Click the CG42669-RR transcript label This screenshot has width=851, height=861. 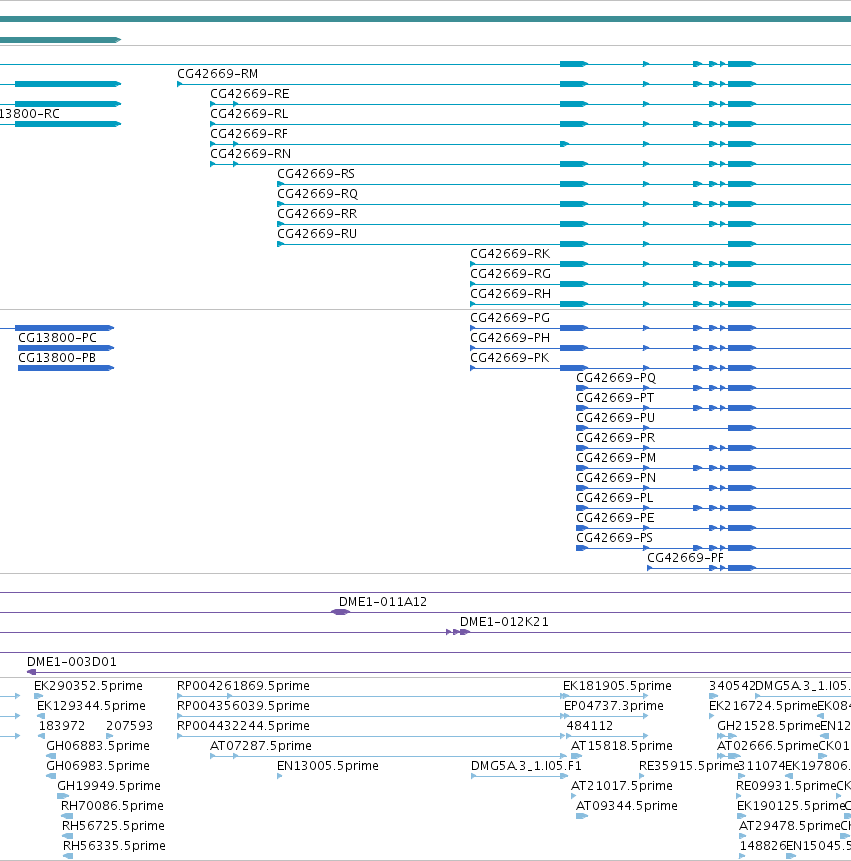click(x=317, y=214)
